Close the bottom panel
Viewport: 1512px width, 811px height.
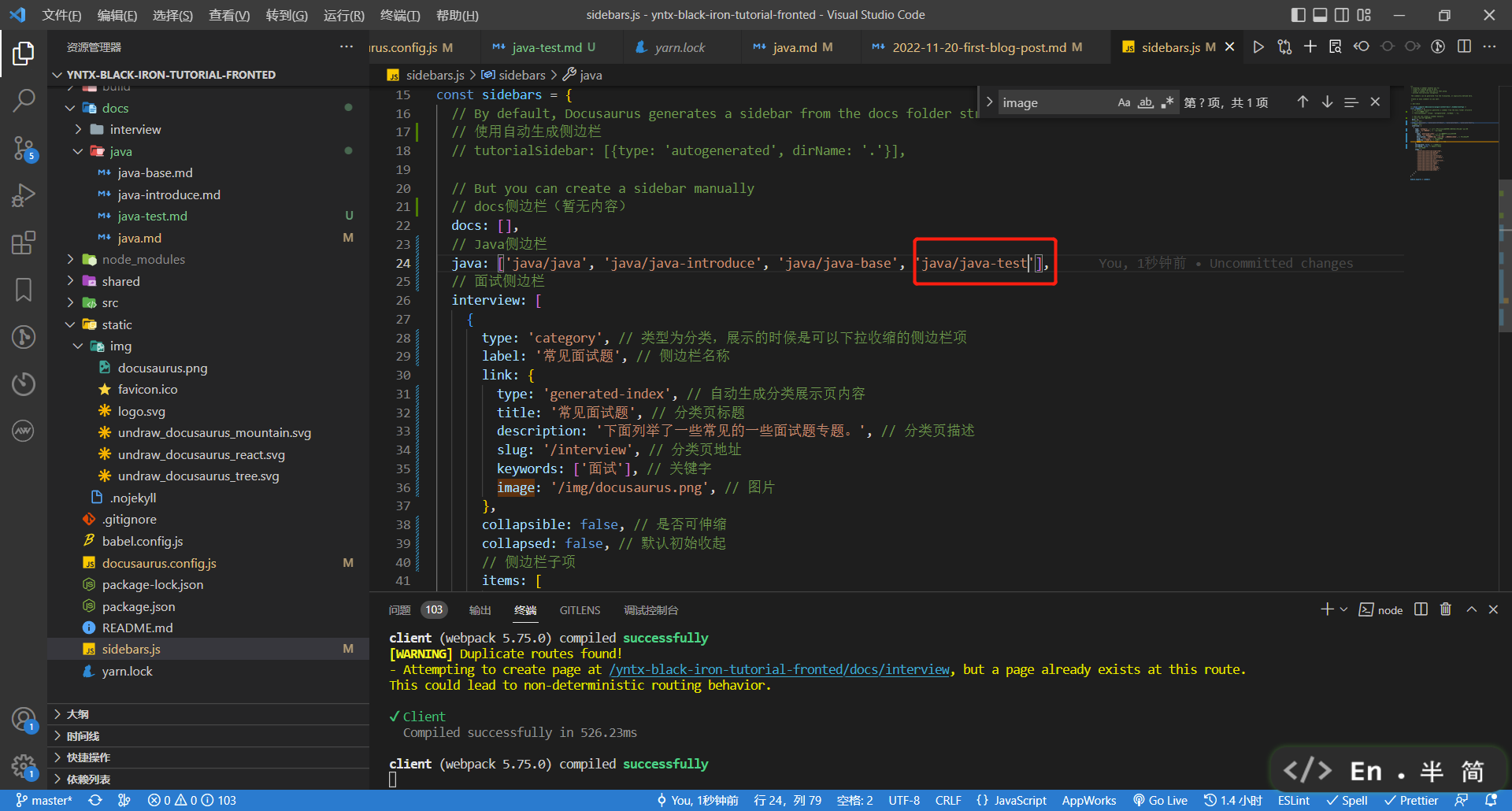tap(1493, 609)
